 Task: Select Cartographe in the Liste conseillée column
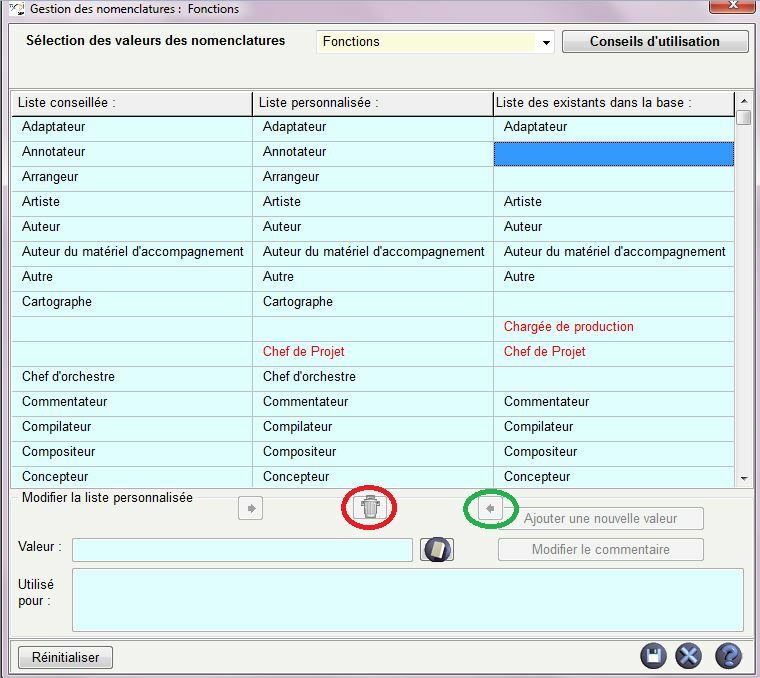click(x=57, y=302)
